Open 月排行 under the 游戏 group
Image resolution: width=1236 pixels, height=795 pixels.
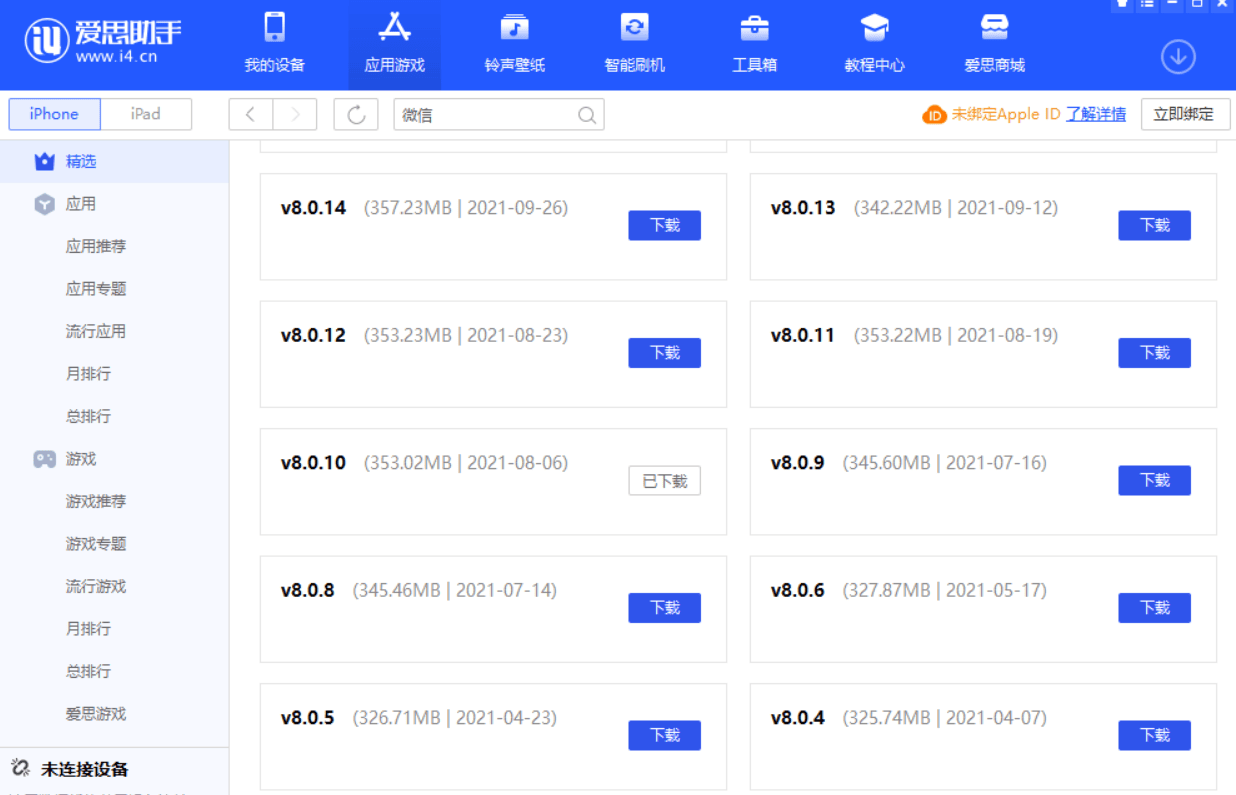point(88,629)
